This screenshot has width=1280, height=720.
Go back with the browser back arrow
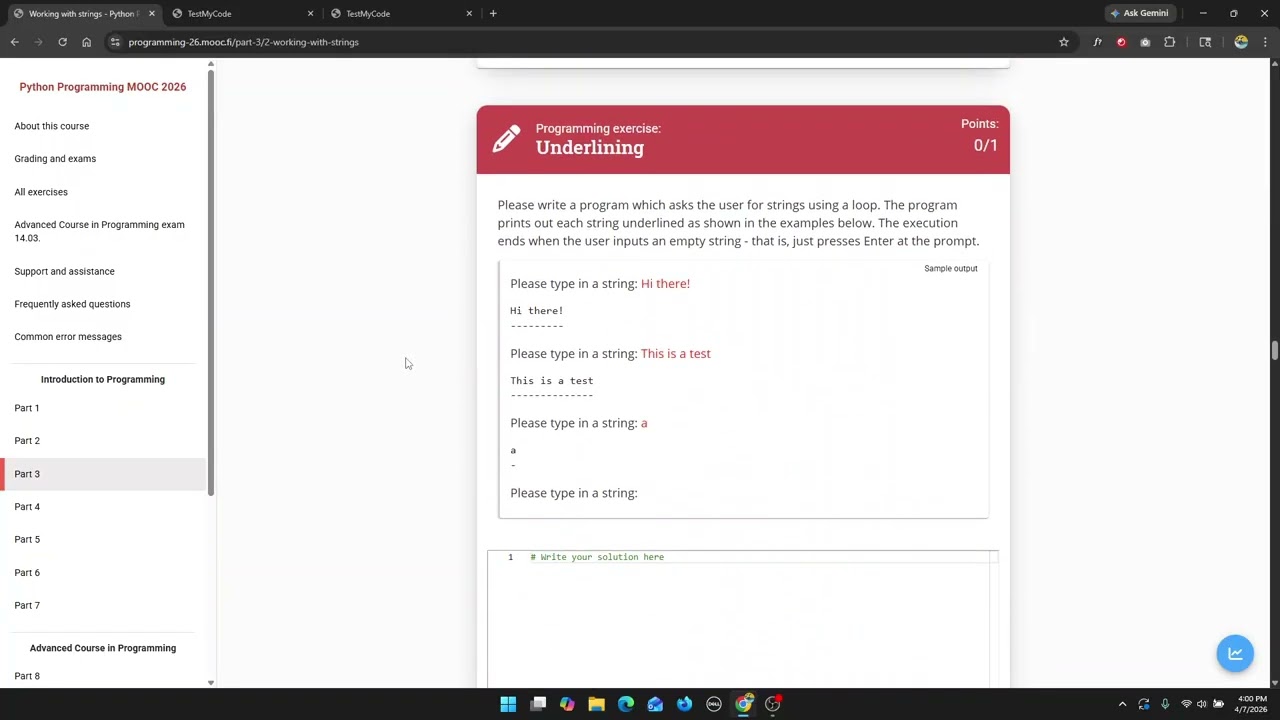tap(15, 42)
